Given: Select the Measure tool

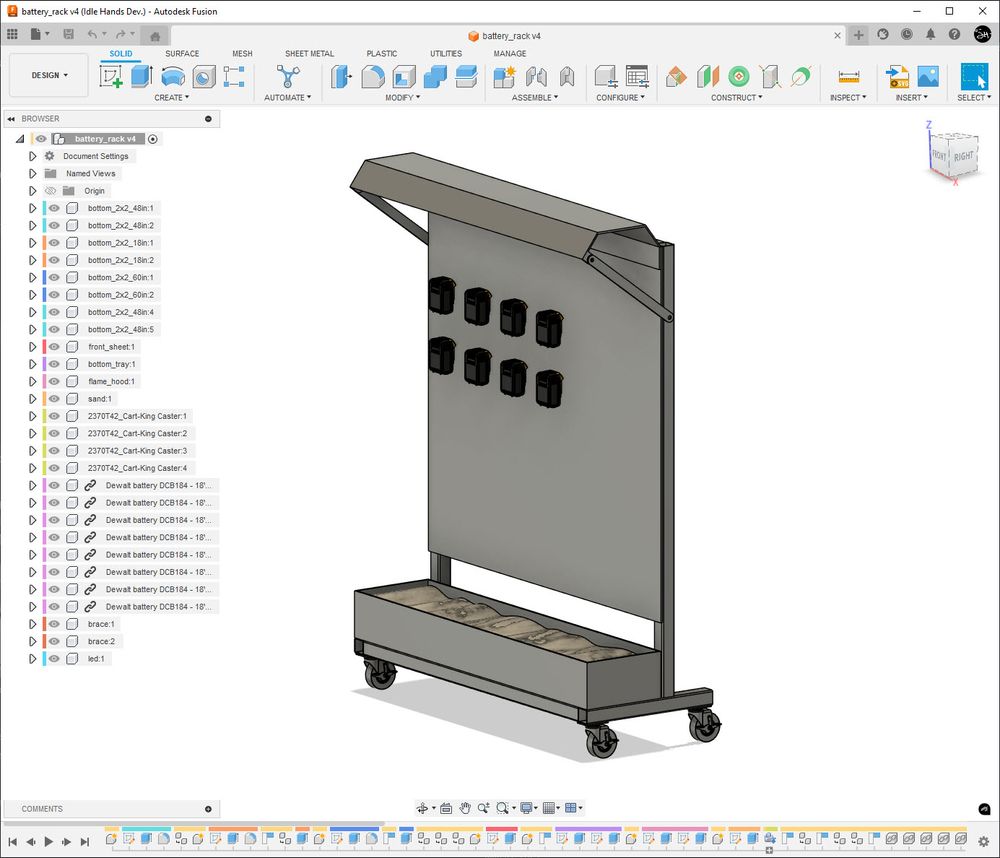Looking at the screenshot, I should (x=849, y=77).
